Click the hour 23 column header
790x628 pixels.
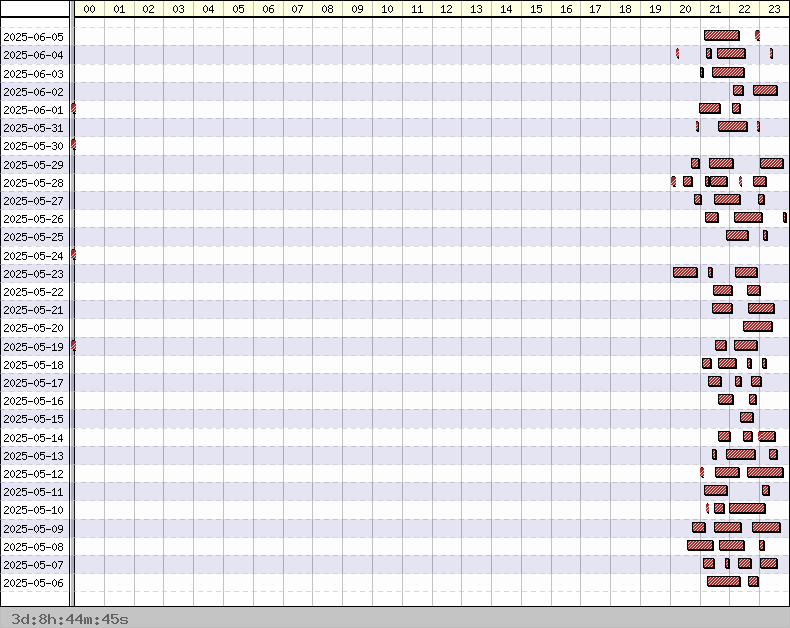click(774, 9)
